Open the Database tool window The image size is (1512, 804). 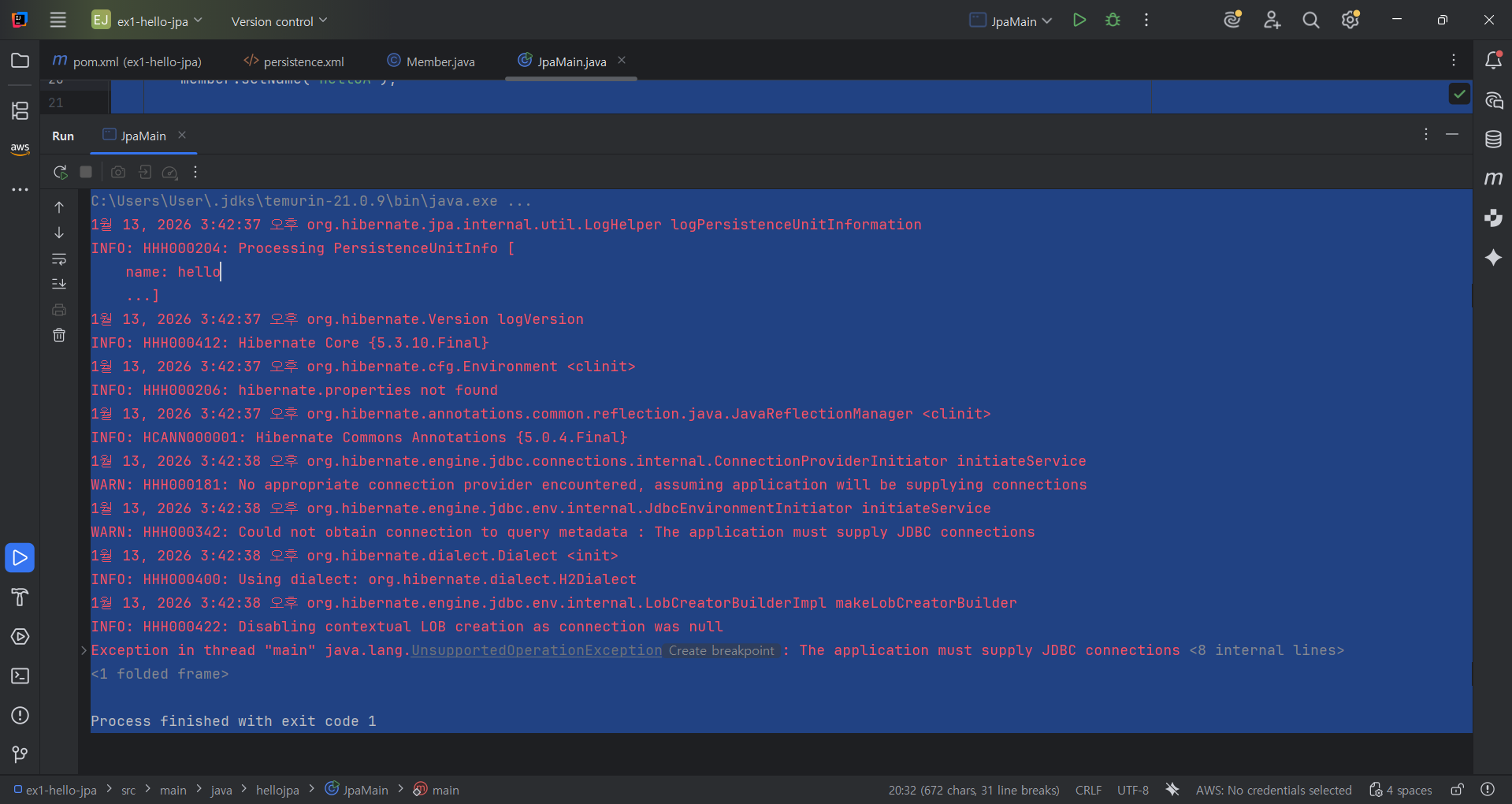[1493, 140]
